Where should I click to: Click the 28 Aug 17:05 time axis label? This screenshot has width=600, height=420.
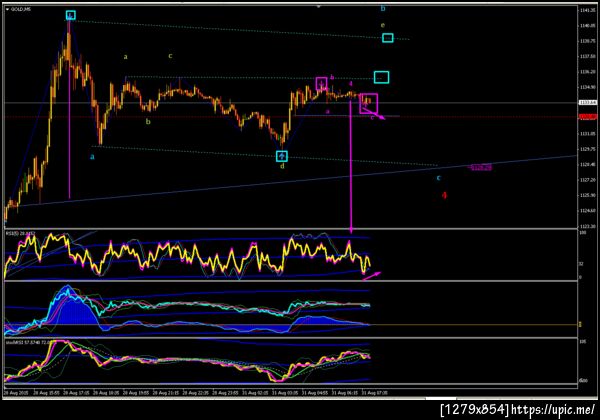(76, 392)
